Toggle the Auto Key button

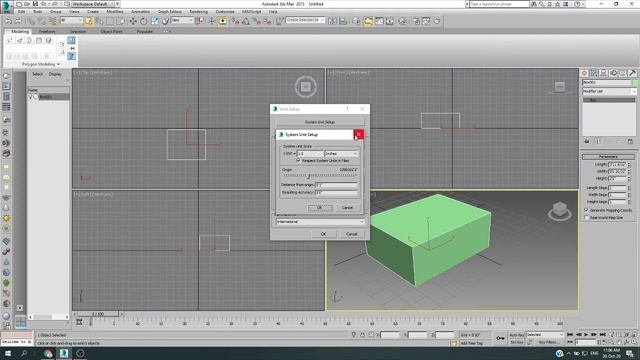[516, 335]
